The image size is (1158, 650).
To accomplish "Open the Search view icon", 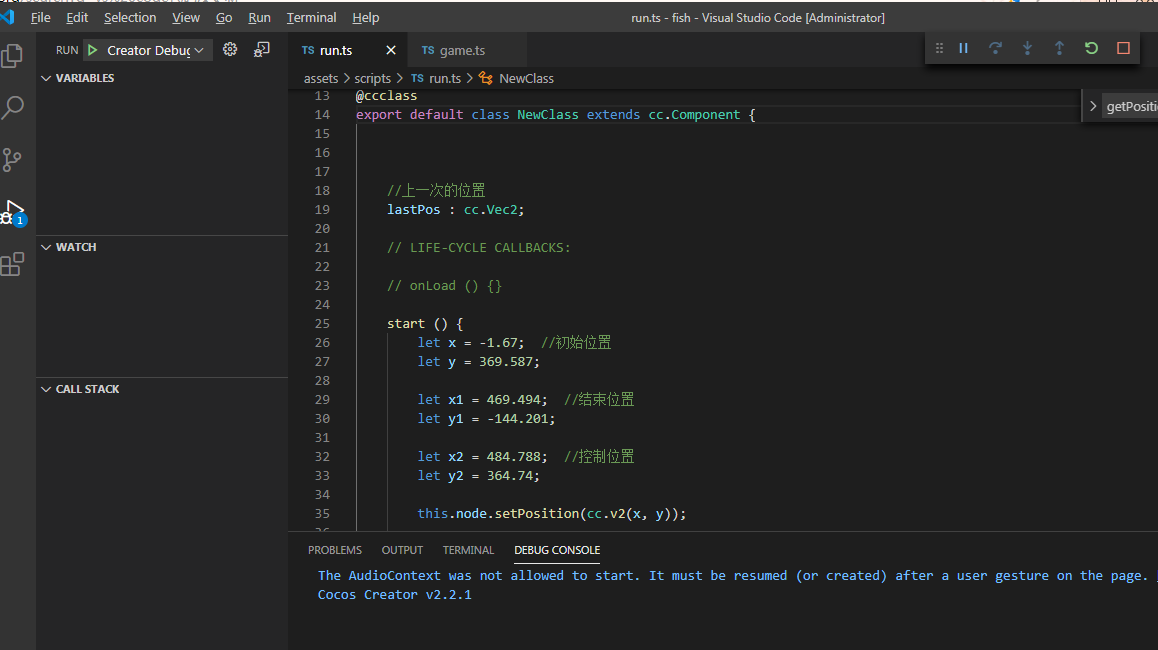I will [x=13, y=108].
